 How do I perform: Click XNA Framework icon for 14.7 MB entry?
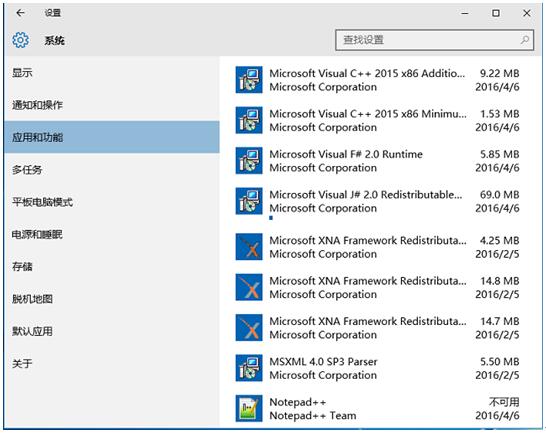pos(249,328)
